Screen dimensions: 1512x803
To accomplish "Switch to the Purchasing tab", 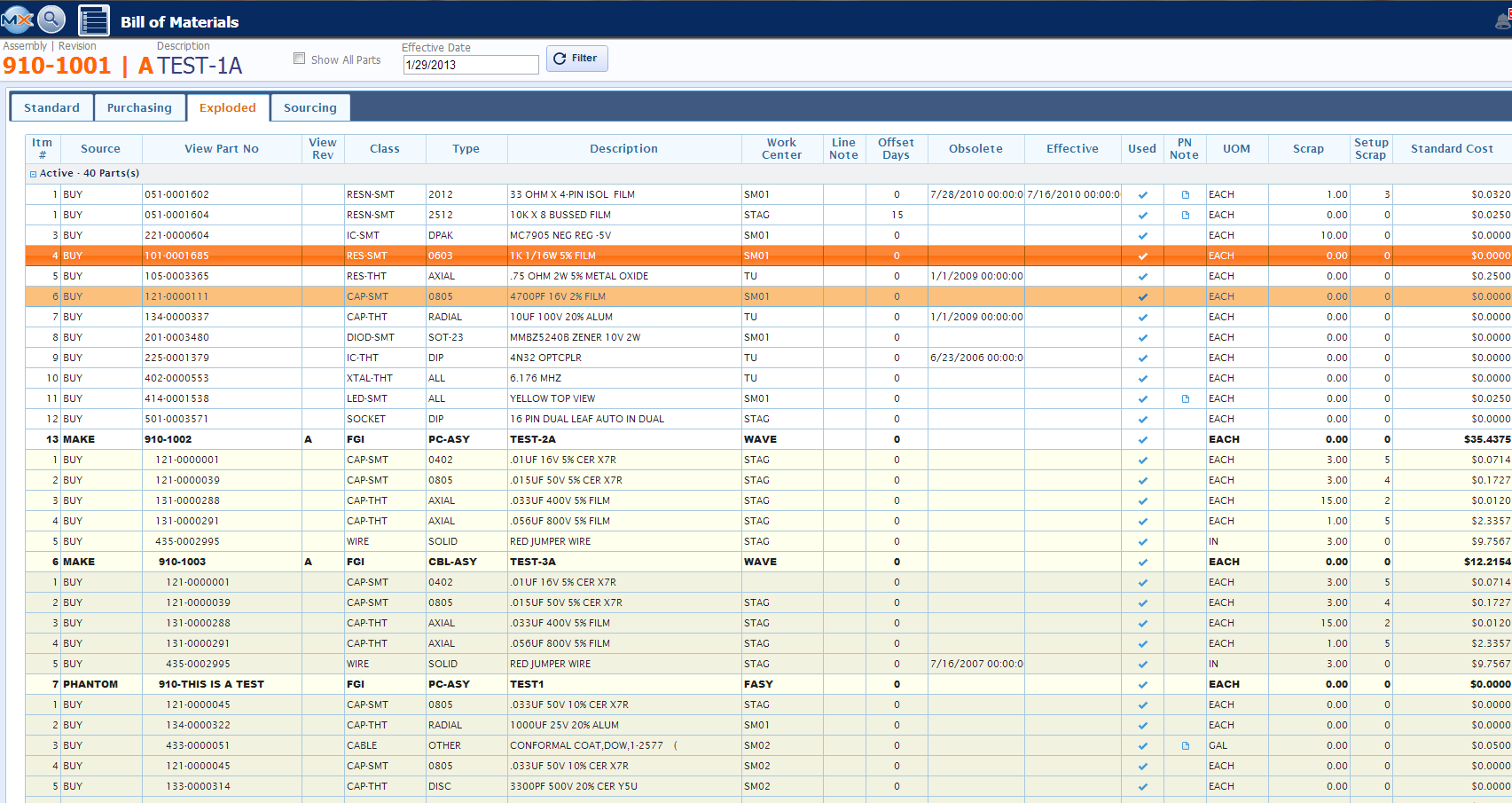I will pos(139,107).
